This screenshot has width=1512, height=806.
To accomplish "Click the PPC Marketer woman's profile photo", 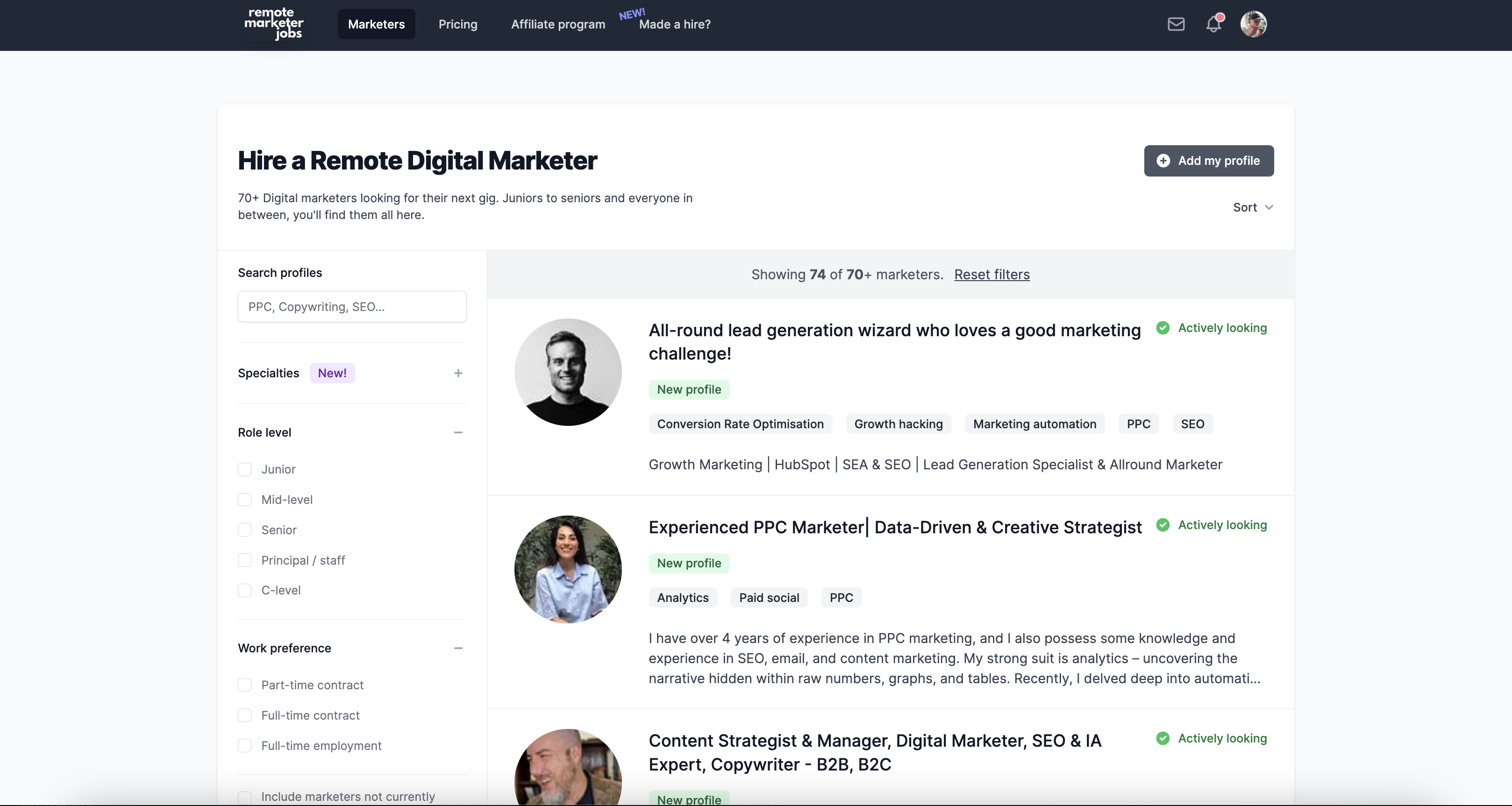I will [568, 569].
